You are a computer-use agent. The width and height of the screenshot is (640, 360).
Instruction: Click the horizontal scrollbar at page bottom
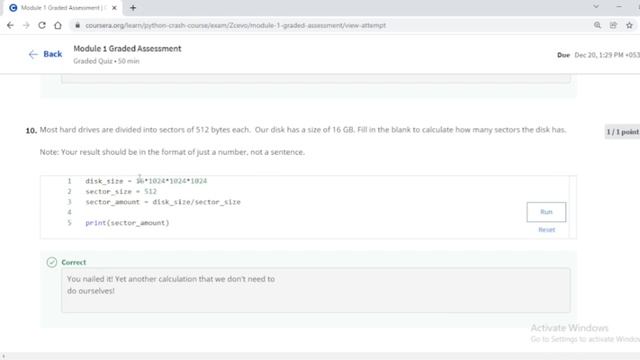320,356
